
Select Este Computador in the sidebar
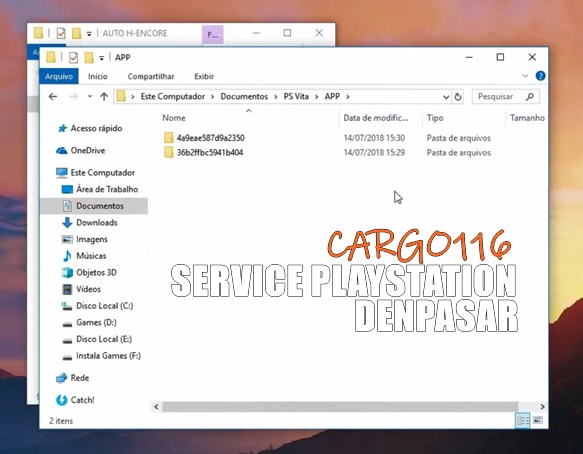point(103,173)
